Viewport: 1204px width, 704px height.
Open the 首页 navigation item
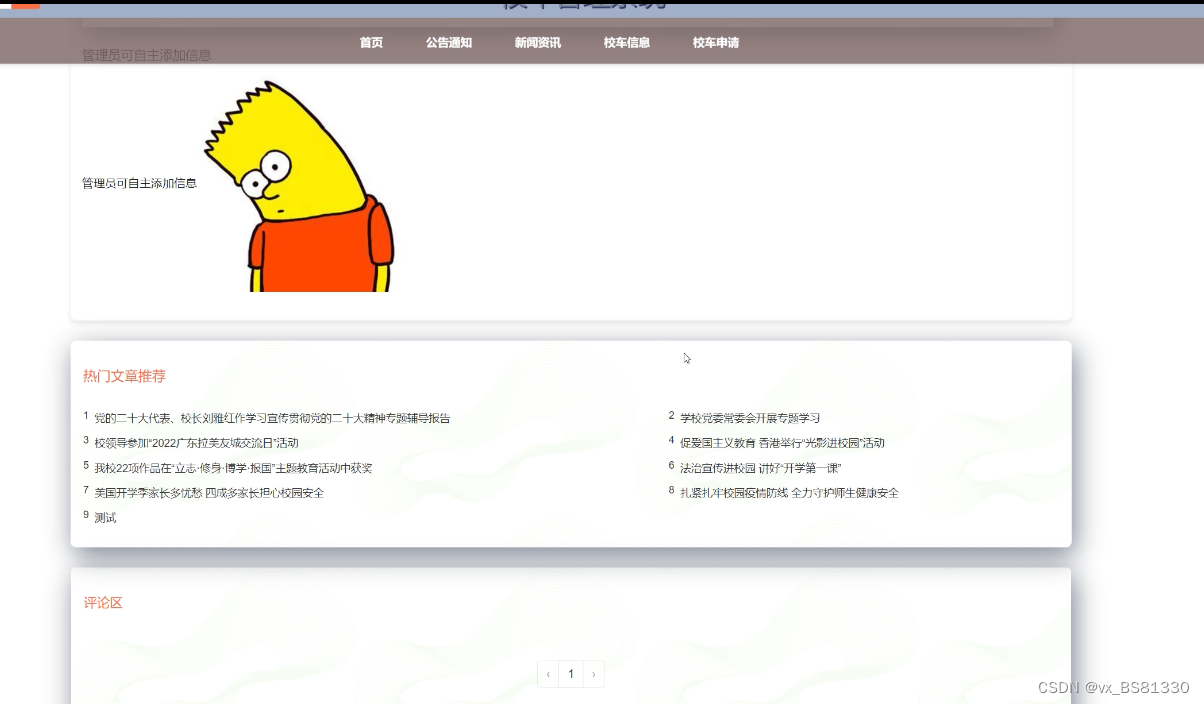[x=371, y=43]
